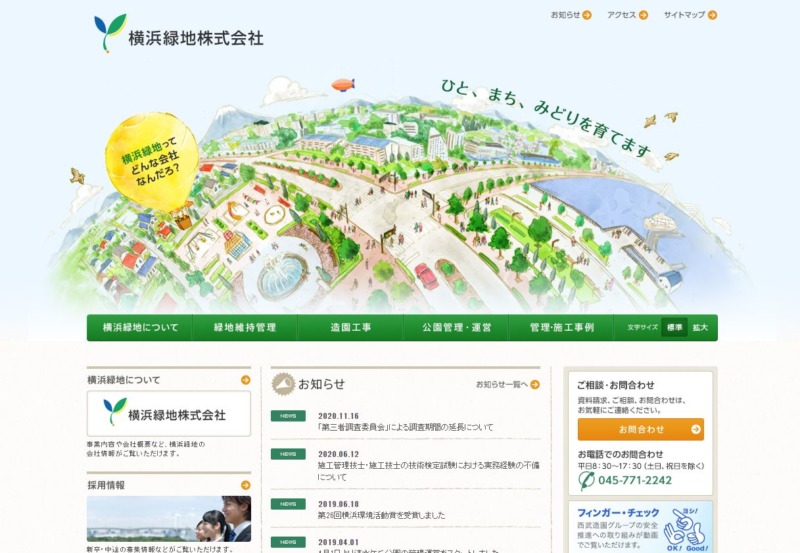800x553 pixels.
Task: Open the 採用情報 photo thumbnail
Action: 169,519
